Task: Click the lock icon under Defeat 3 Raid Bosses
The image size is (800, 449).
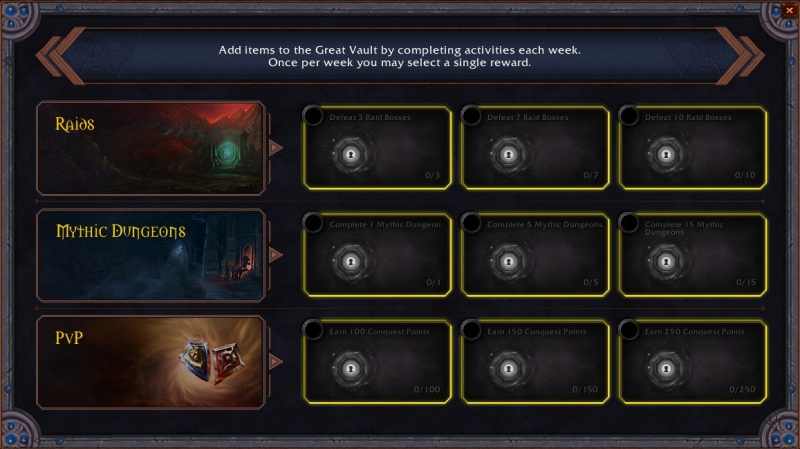Action: click(351, 154)
